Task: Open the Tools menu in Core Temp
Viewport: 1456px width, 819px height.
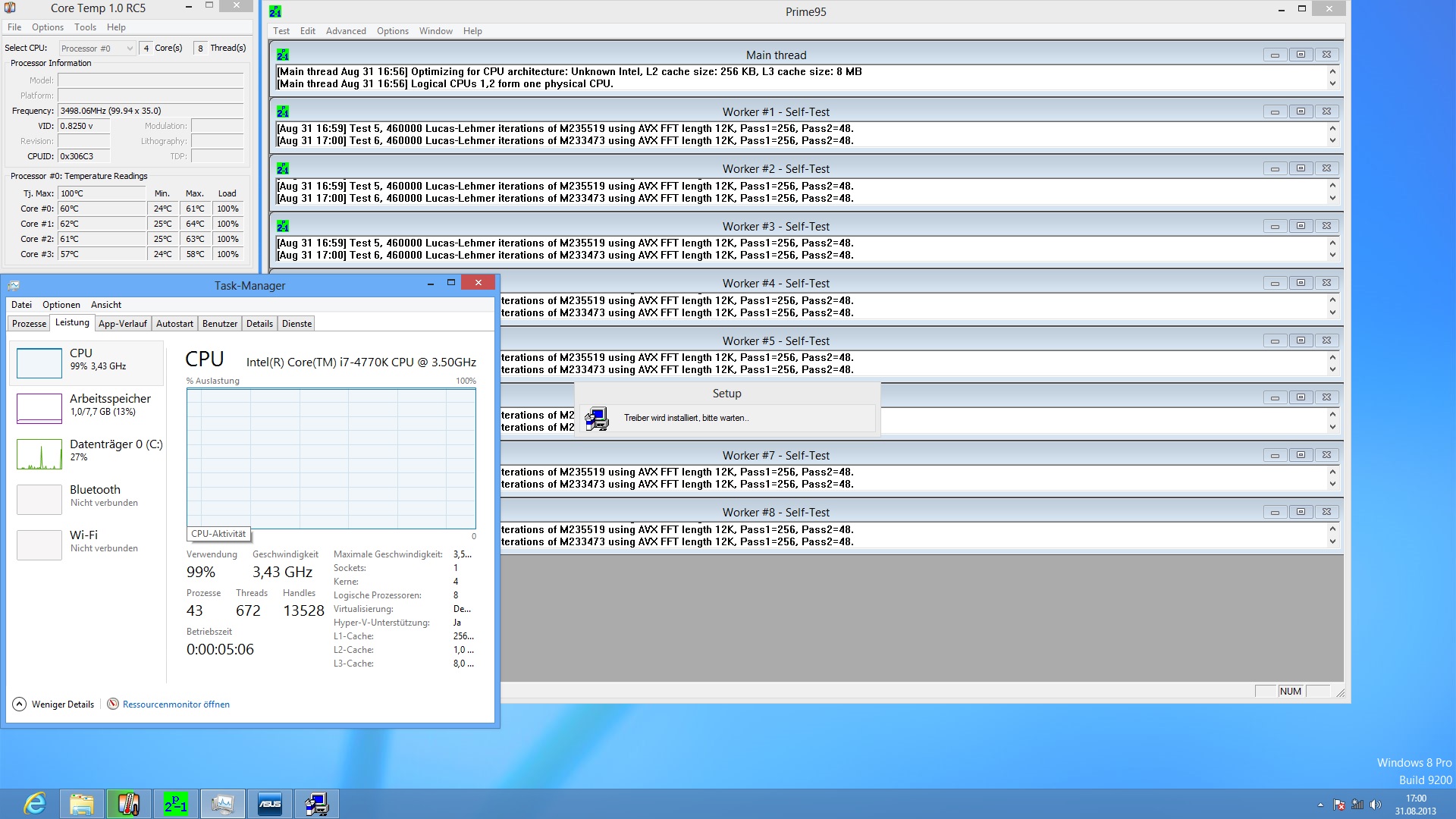Action: 85,27
